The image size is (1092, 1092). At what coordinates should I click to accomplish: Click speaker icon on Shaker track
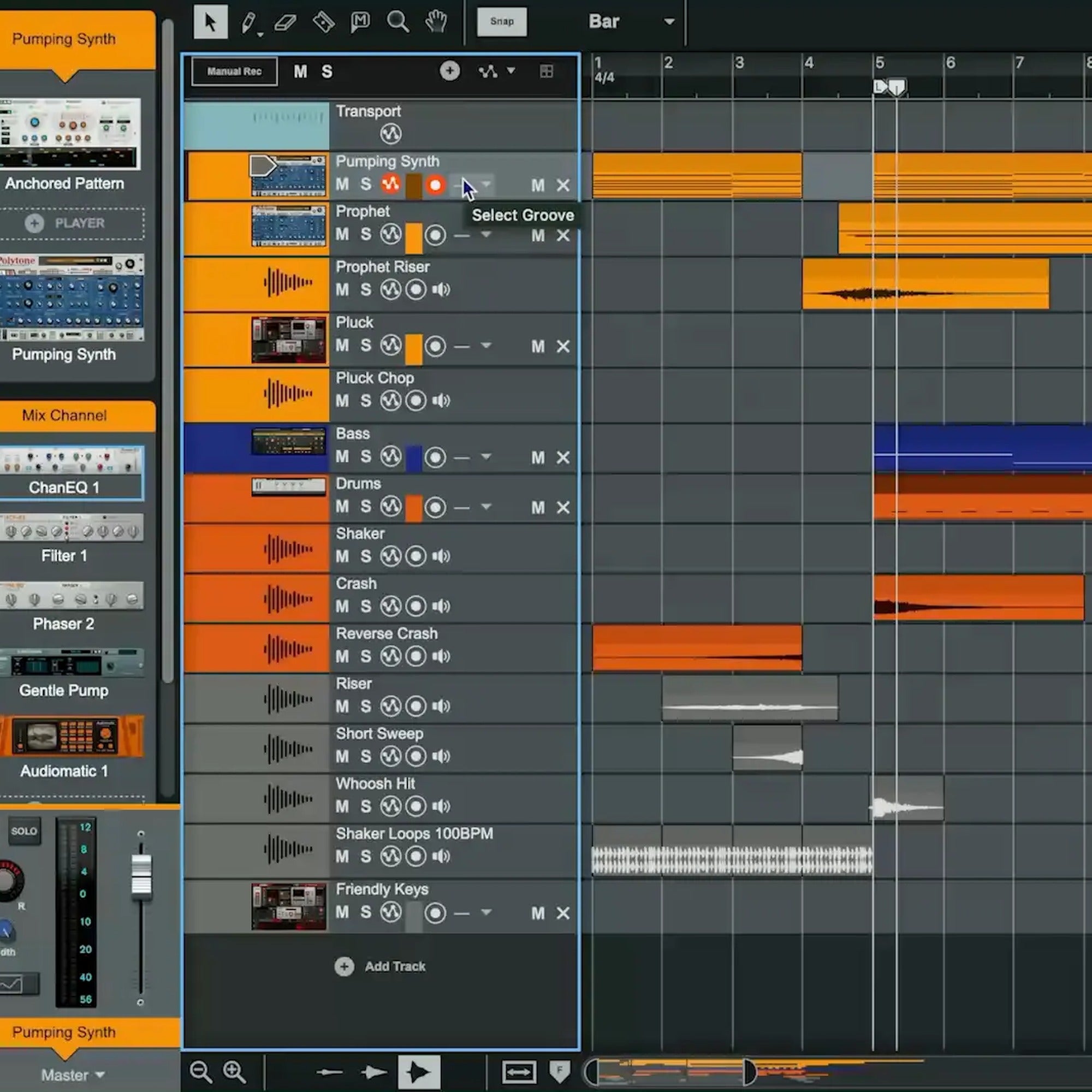point(441,556)
